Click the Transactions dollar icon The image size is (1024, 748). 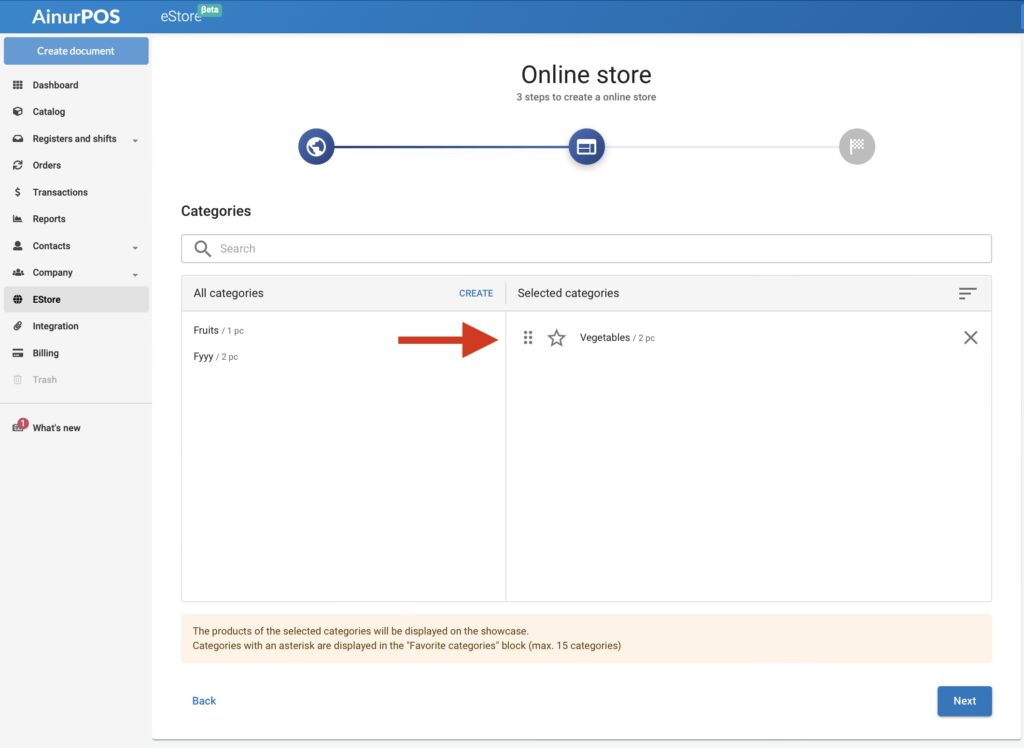pos(18,192)
